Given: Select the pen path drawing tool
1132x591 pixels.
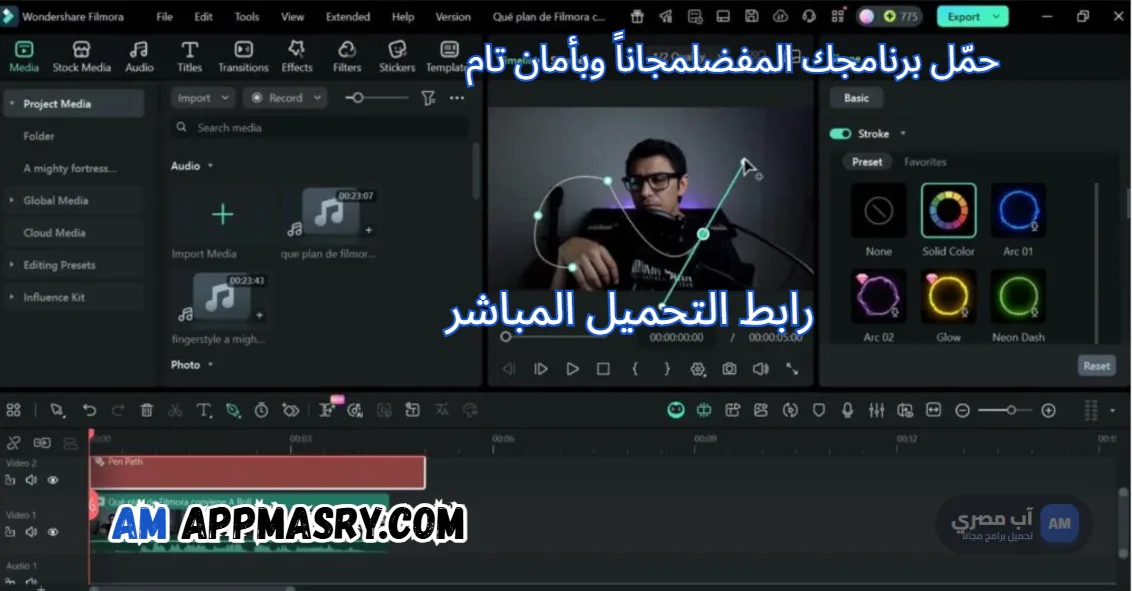Looking at the screenshot, I should click(232, 411).
